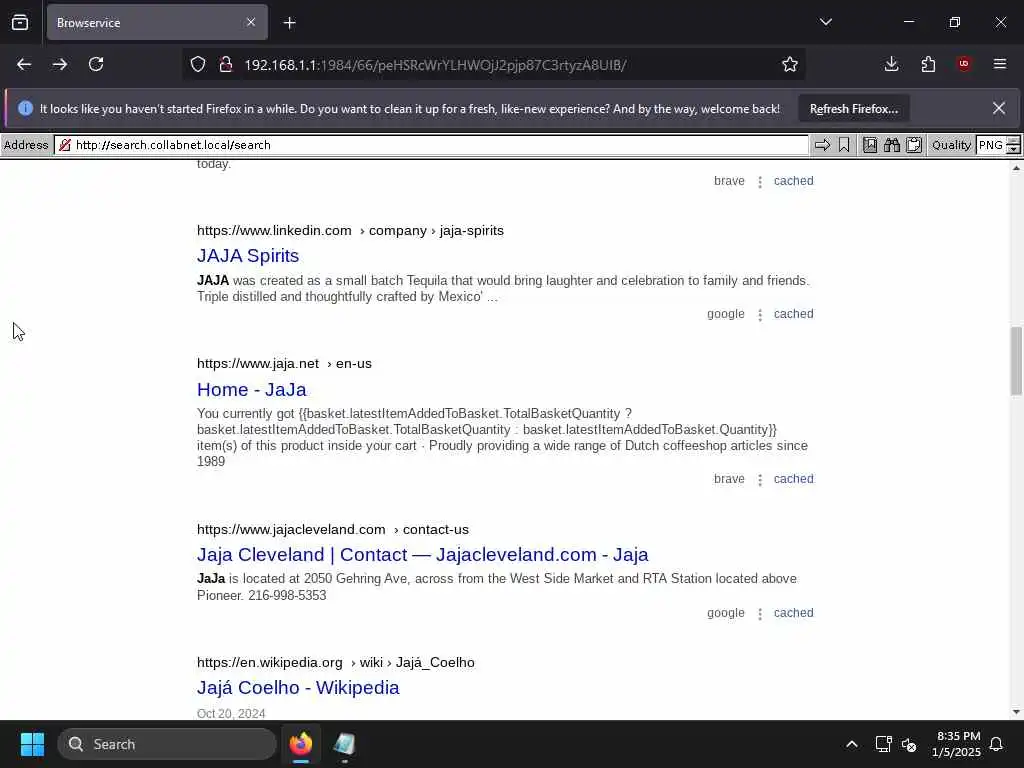Click the Browservice Address input field

pos(431,145)
